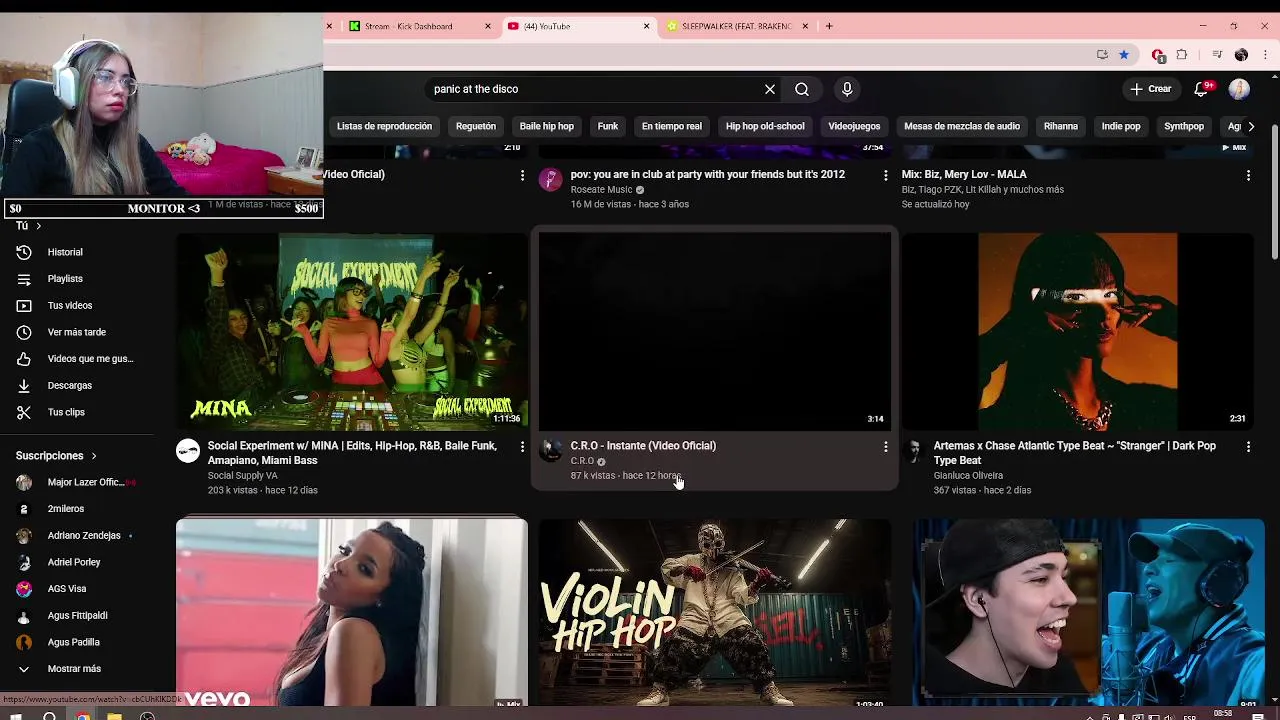Screen dimensions: 1280x720
Task: Clear the search box with the X icon
Action: tap(770, 89)
